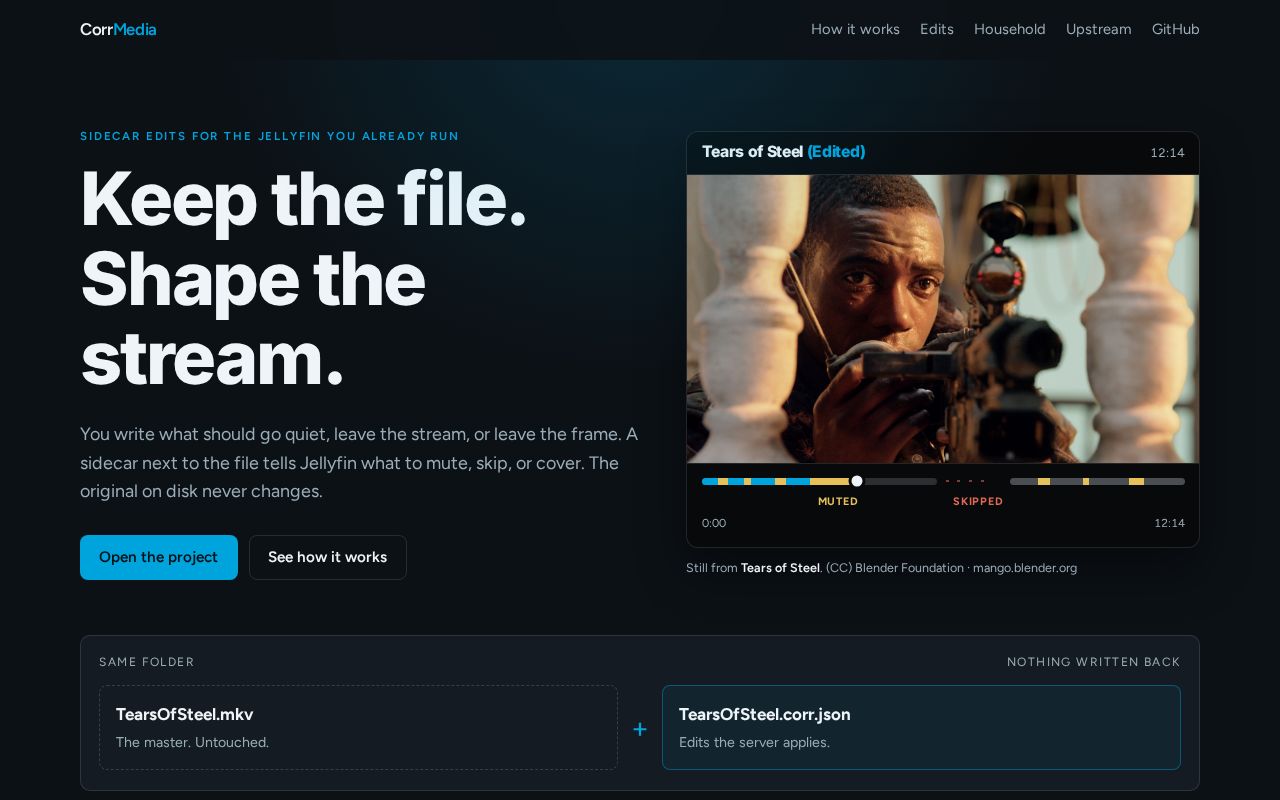Click the Keep the file headline
Image resolution: width=1280 pixels, height=800 pixels.
point(303,277)
